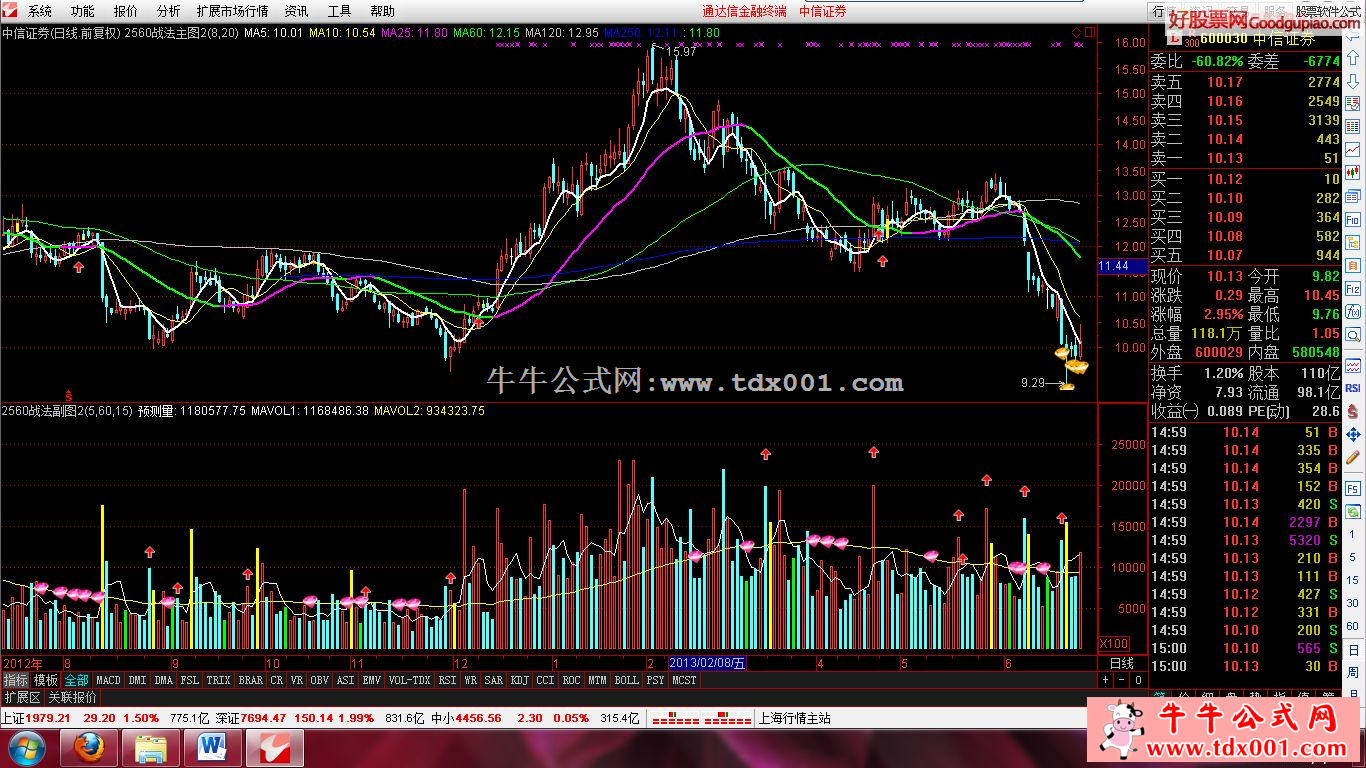Open the 扩展市场行情 menu
This screenshot has height=768, width=1366.
233,11
